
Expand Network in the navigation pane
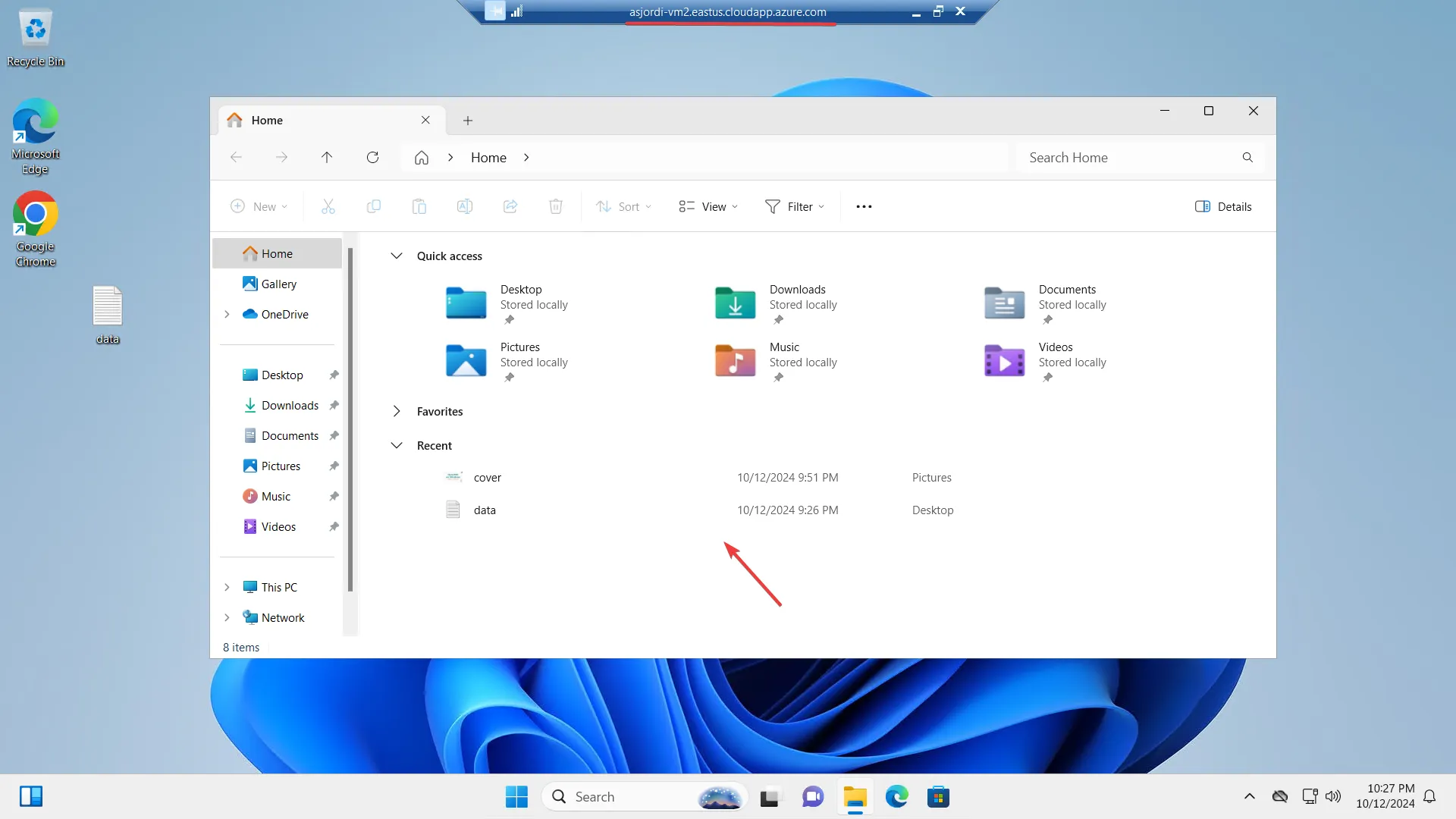tap(227, 617)
